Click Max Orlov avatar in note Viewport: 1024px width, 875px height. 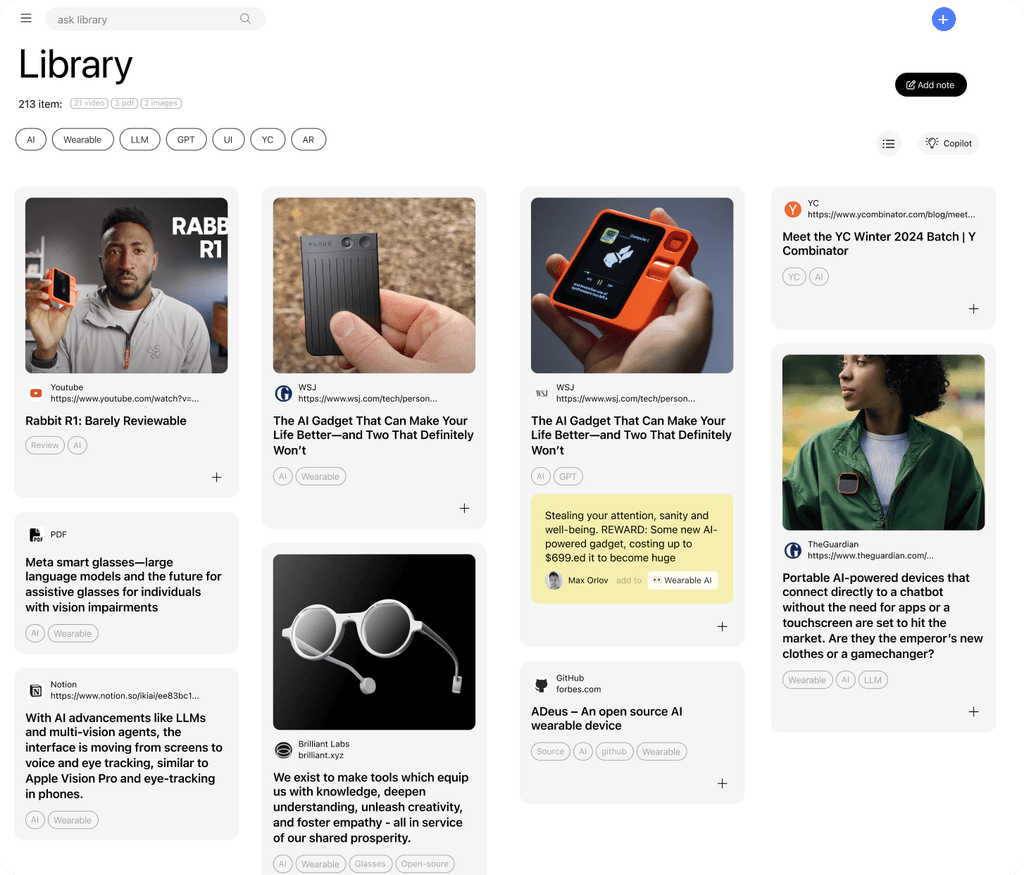(x=554, y=581)
